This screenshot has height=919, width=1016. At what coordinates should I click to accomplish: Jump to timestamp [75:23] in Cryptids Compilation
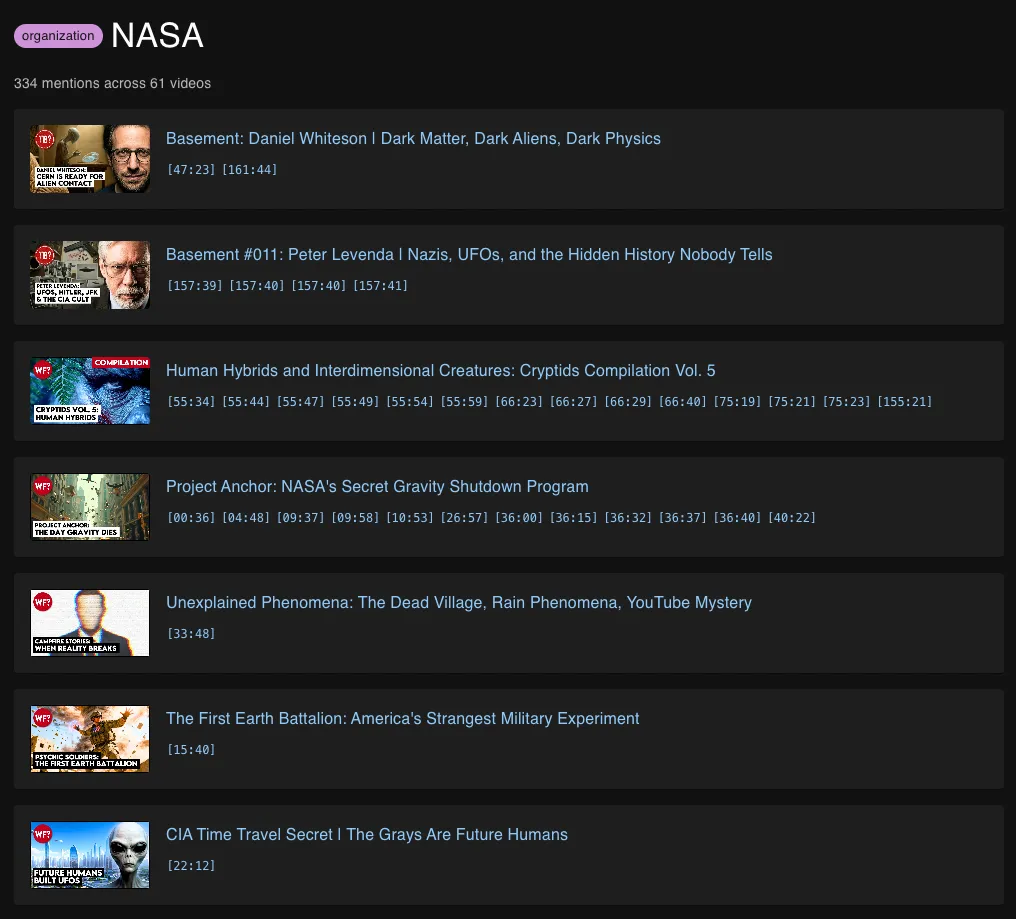(846, 402)
